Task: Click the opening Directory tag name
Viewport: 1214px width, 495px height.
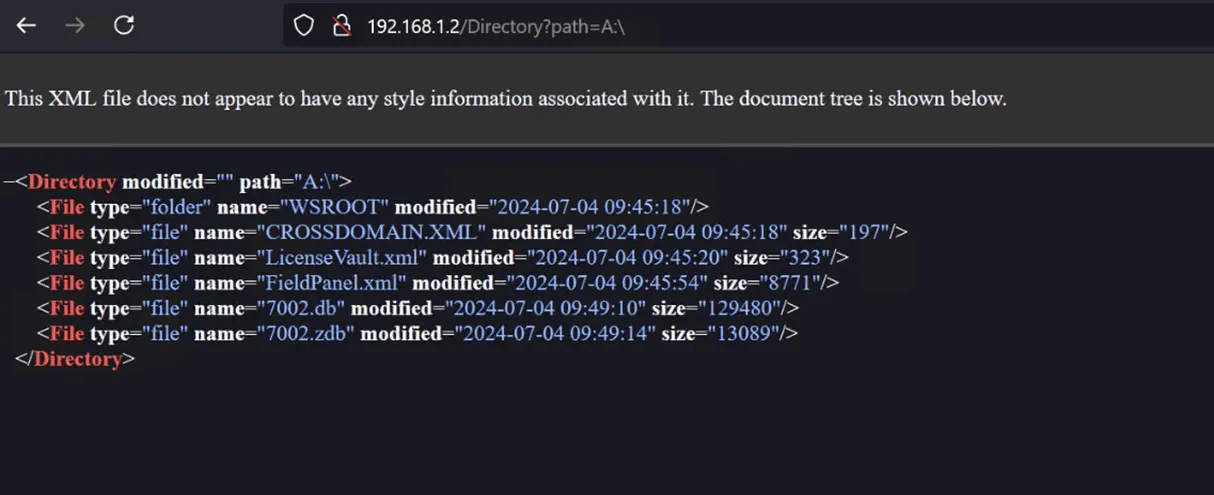Action: click(x=72, y=182)
